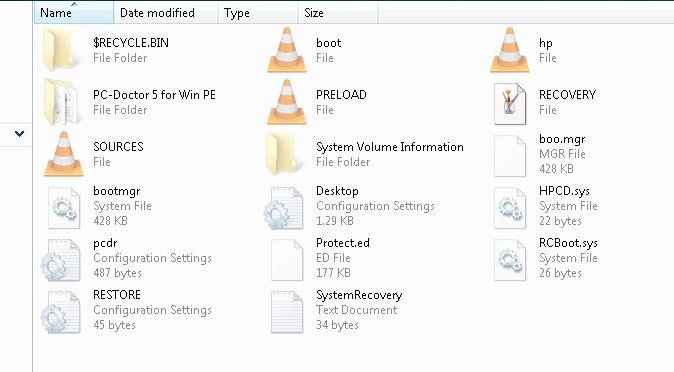Image resolution: width=674 pixels, height=372 pixels.
Task: Click the RESTORE file name
Action: (117, 295)
